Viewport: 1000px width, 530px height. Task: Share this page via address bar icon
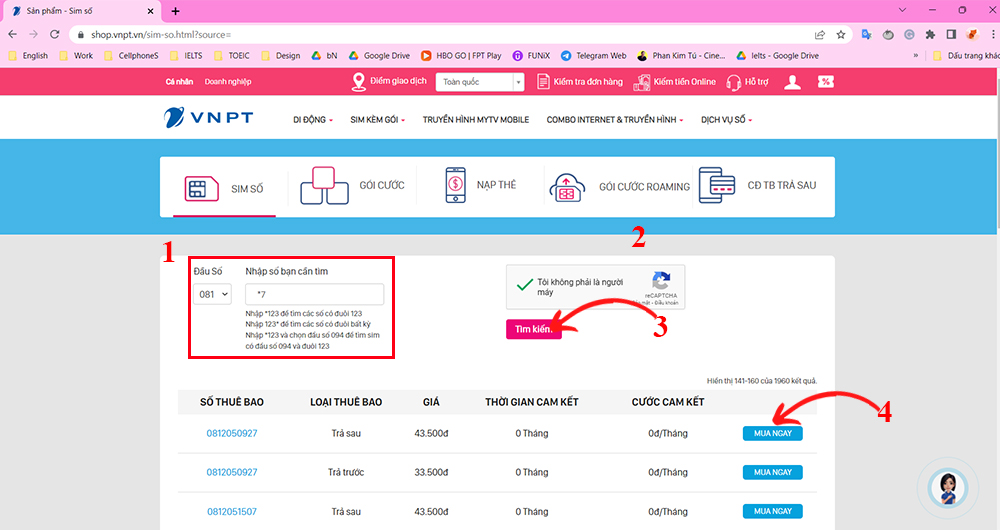click(x=820, y=34)
